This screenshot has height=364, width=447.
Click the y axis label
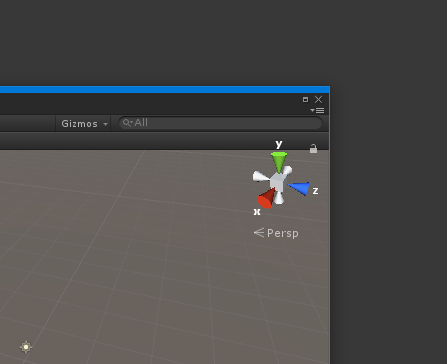point(279,144)
